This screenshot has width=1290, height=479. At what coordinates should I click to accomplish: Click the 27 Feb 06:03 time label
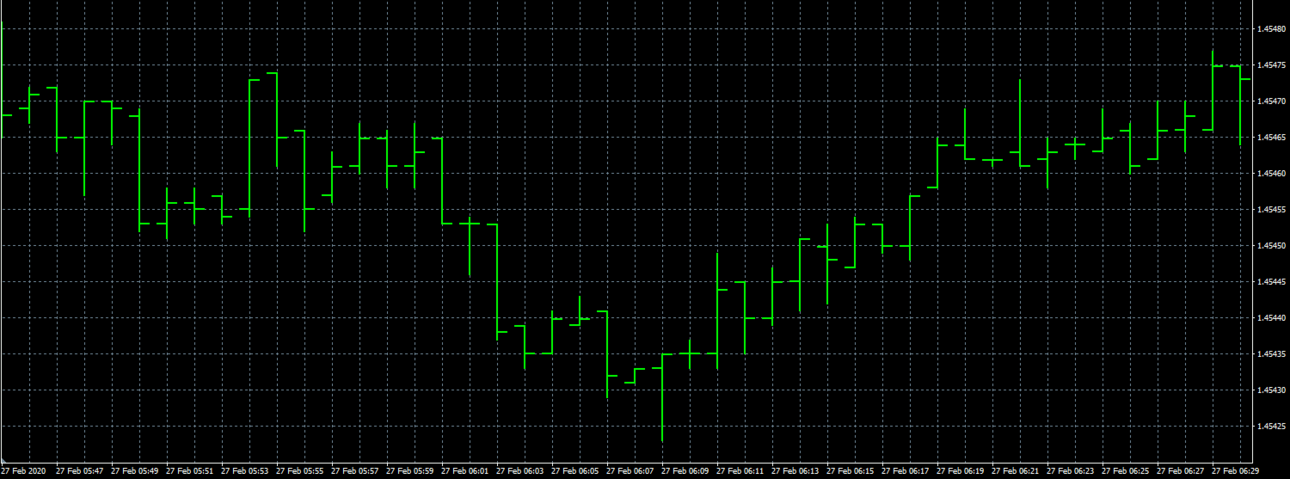click(x=520, y=471)
